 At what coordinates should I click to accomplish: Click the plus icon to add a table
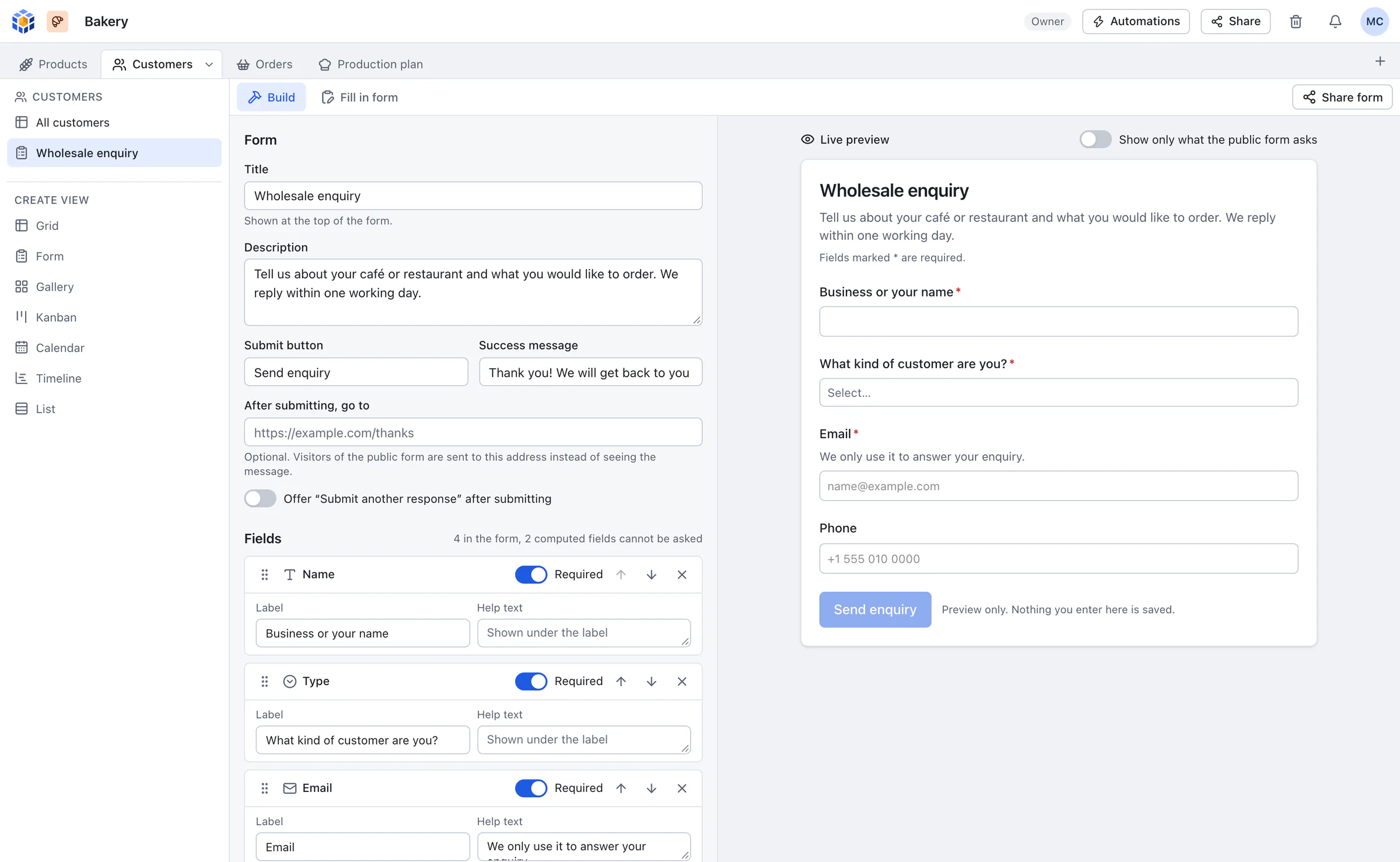[x=1380, y=61]
